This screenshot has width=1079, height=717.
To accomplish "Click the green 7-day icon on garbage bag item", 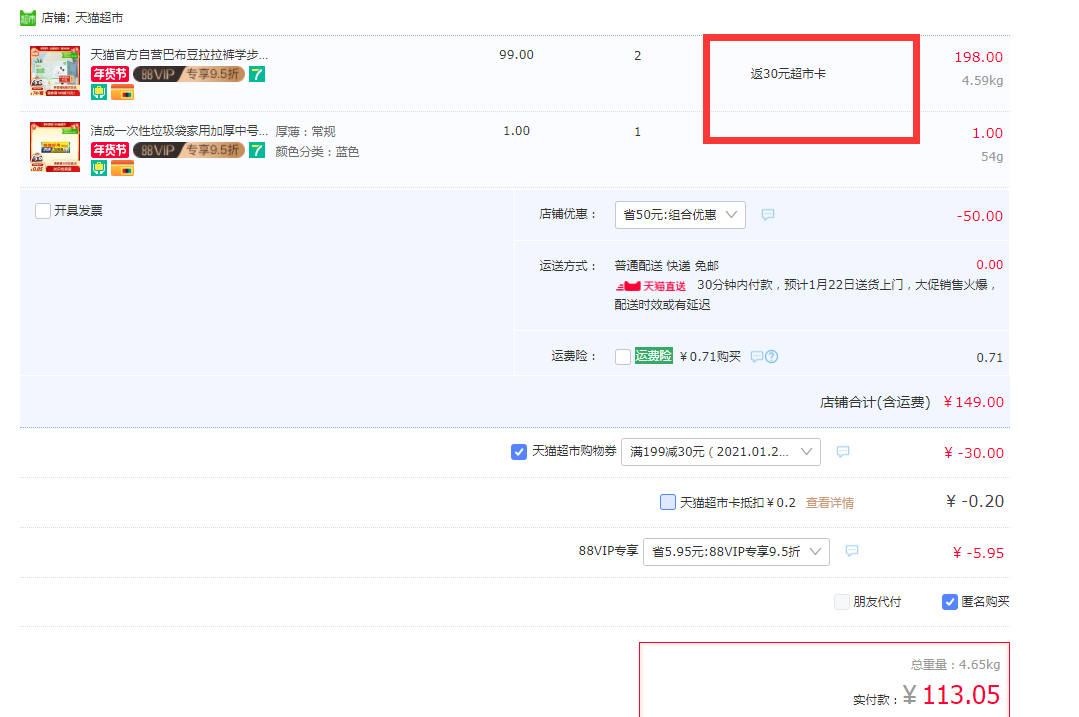I will point(257,150).
